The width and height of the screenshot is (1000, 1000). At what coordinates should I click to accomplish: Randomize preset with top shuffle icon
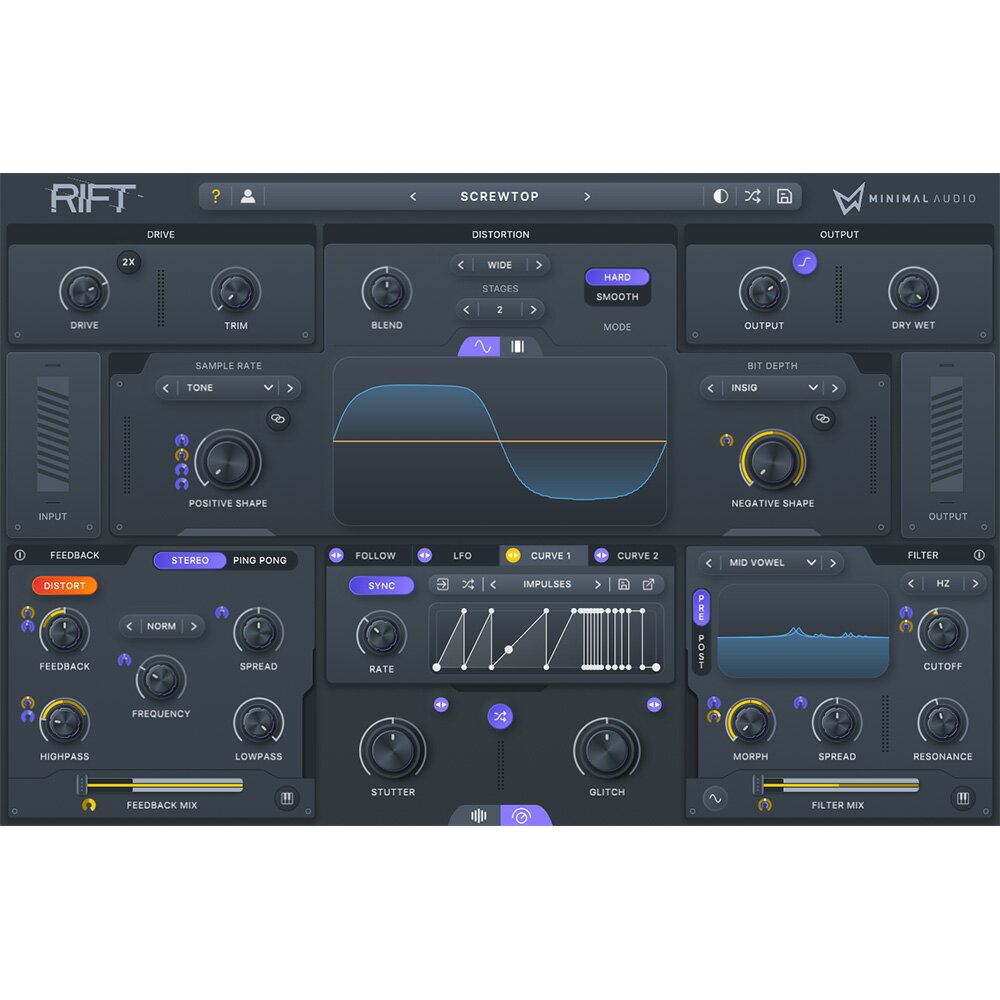(x=752, y=196)
